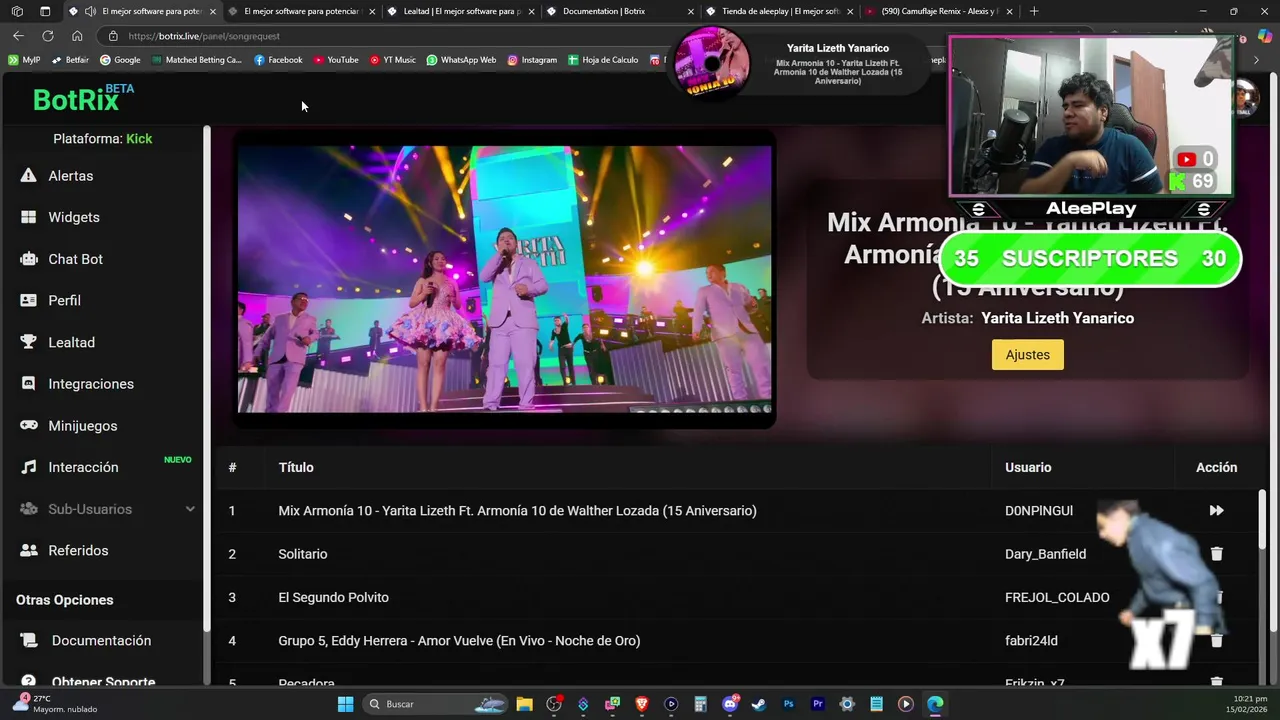Open the Perfil page
The height and width of the screenshot is (720, 1280).
[64, 300]
